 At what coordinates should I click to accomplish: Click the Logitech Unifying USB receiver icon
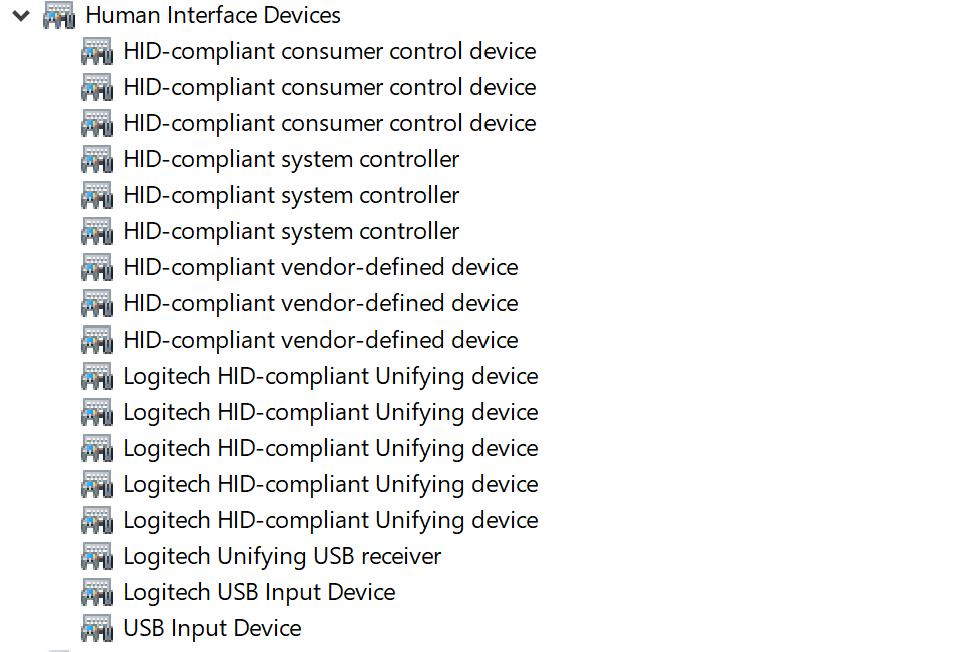(97, 556)
